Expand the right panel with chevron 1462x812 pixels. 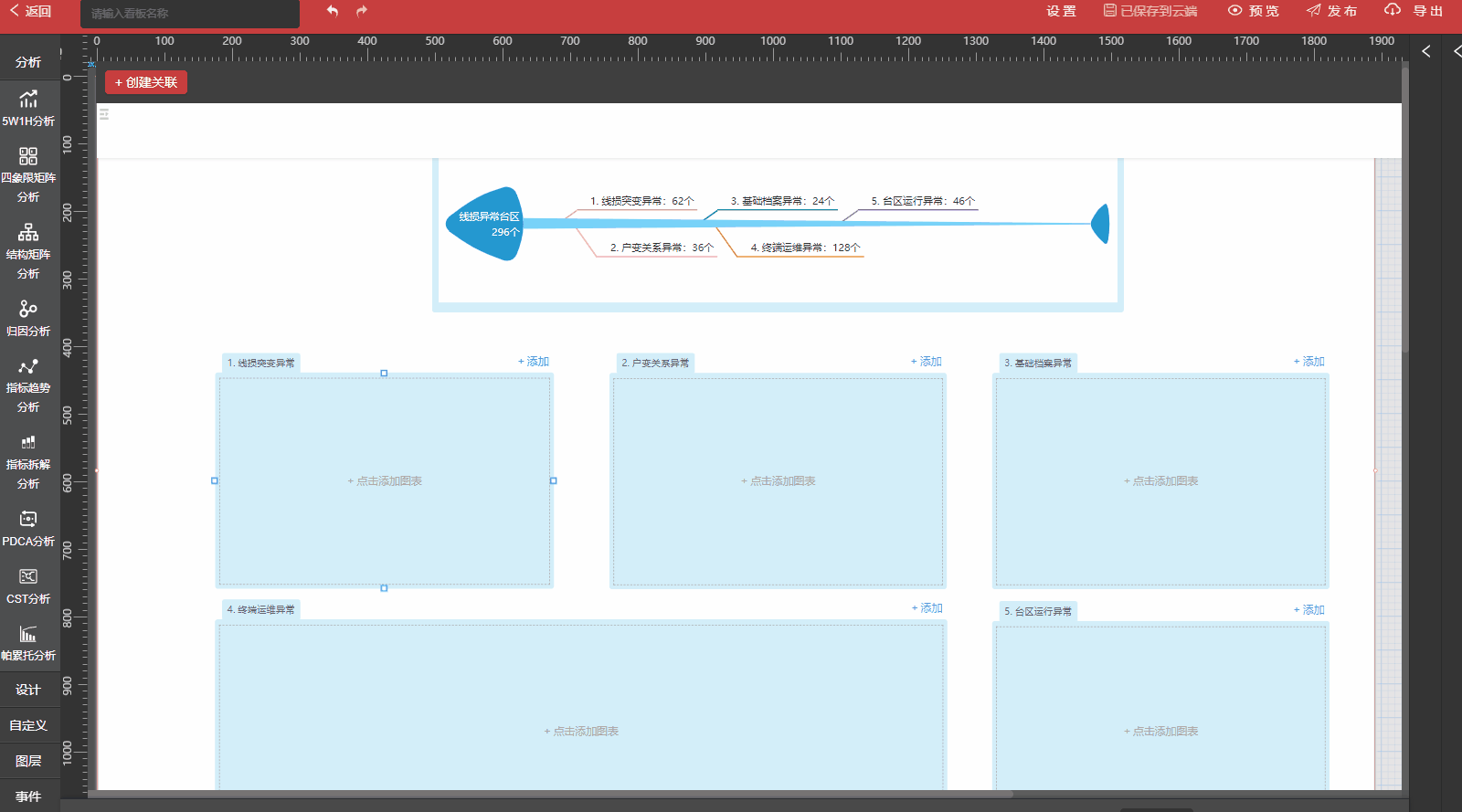coord(1426,51)
